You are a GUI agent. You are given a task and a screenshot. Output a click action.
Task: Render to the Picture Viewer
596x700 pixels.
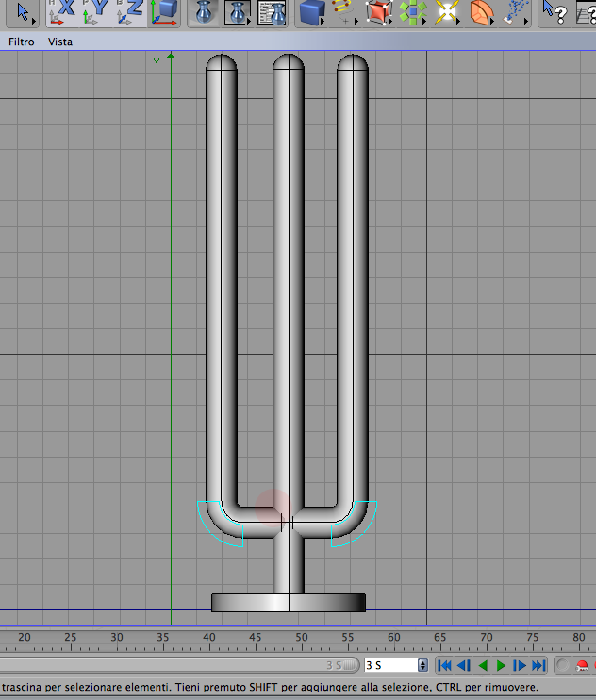237,12
